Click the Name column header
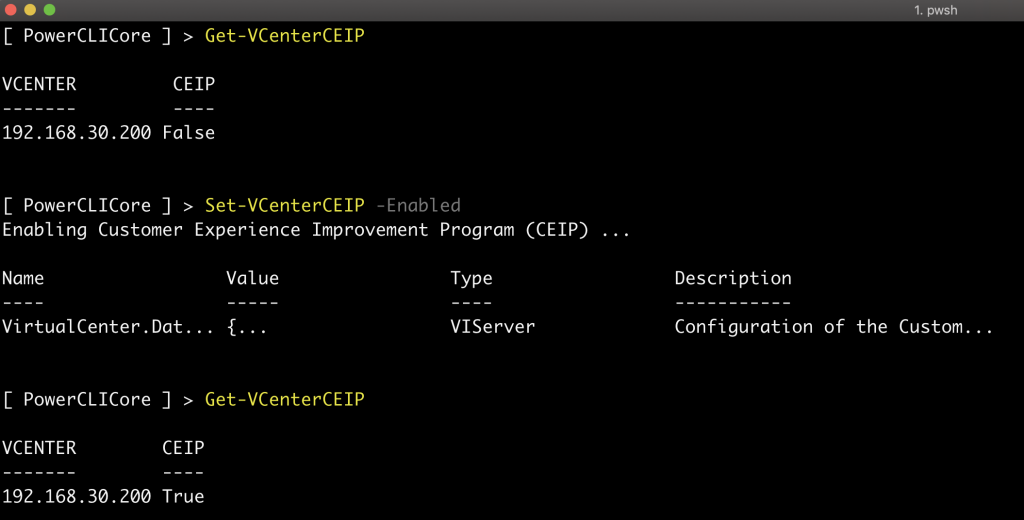This screenshot has width=1024, height=520. click(x=23, y=278)
